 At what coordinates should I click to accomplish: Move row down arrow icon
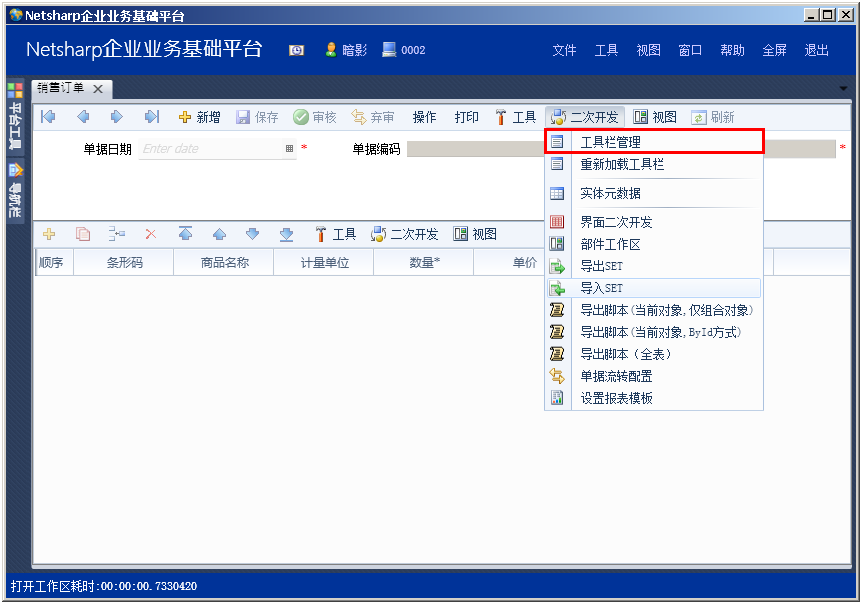252,234
